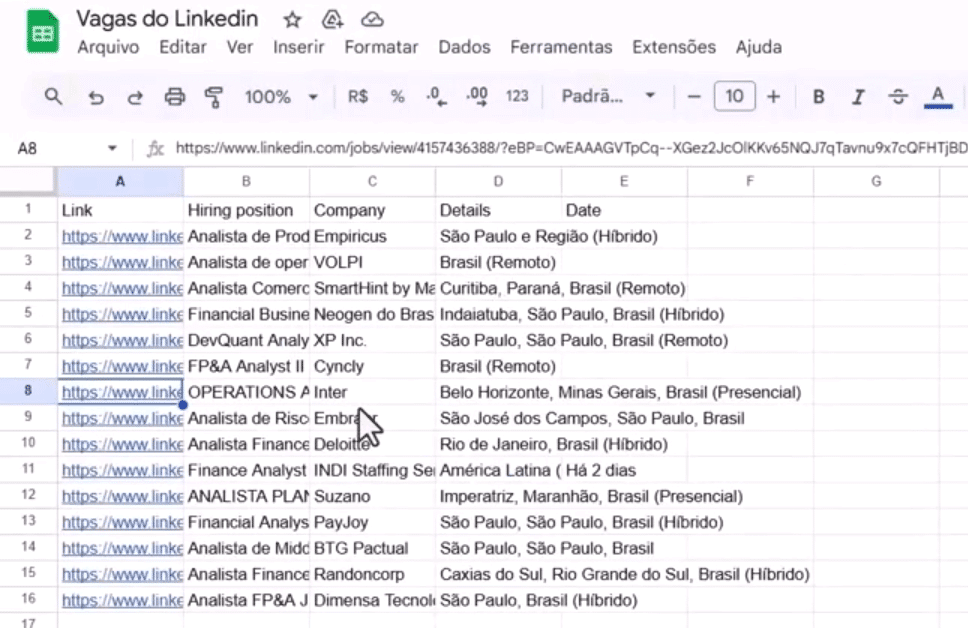
Task: Increase decimal places
Action: pyautogui.click(x=477, y=96)
